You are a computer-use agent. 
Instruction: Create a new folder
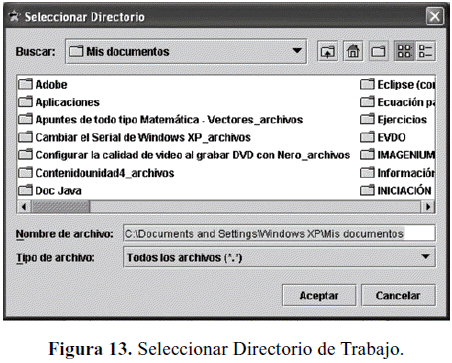378,52
